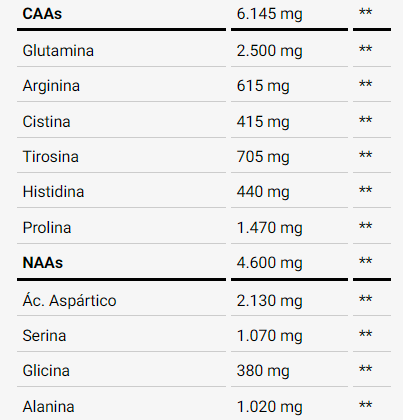Select the Arginina ingredient name

tap(51, 86)
